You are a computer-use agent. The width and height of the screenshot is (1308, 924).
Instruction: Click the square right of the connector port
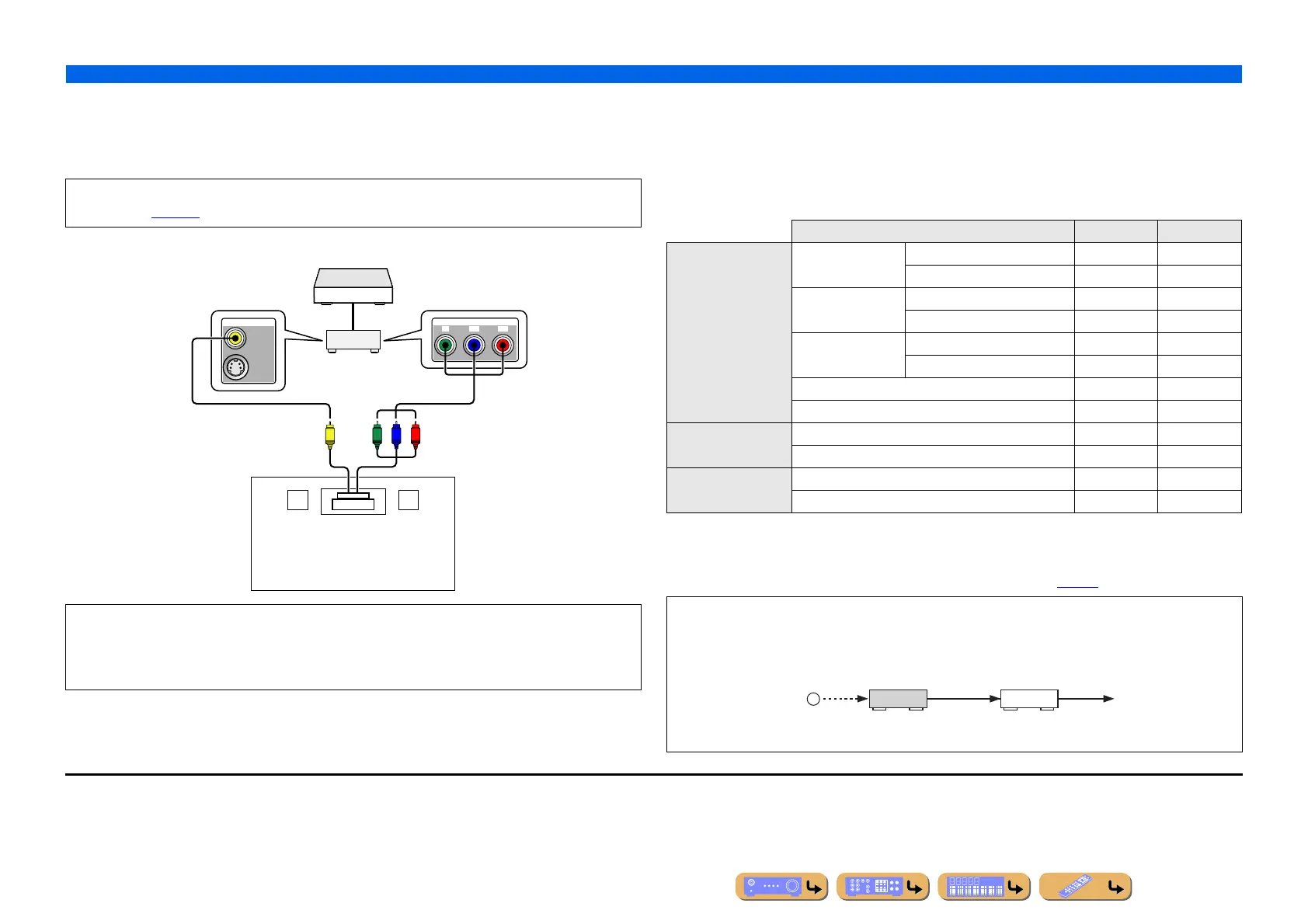409,500
